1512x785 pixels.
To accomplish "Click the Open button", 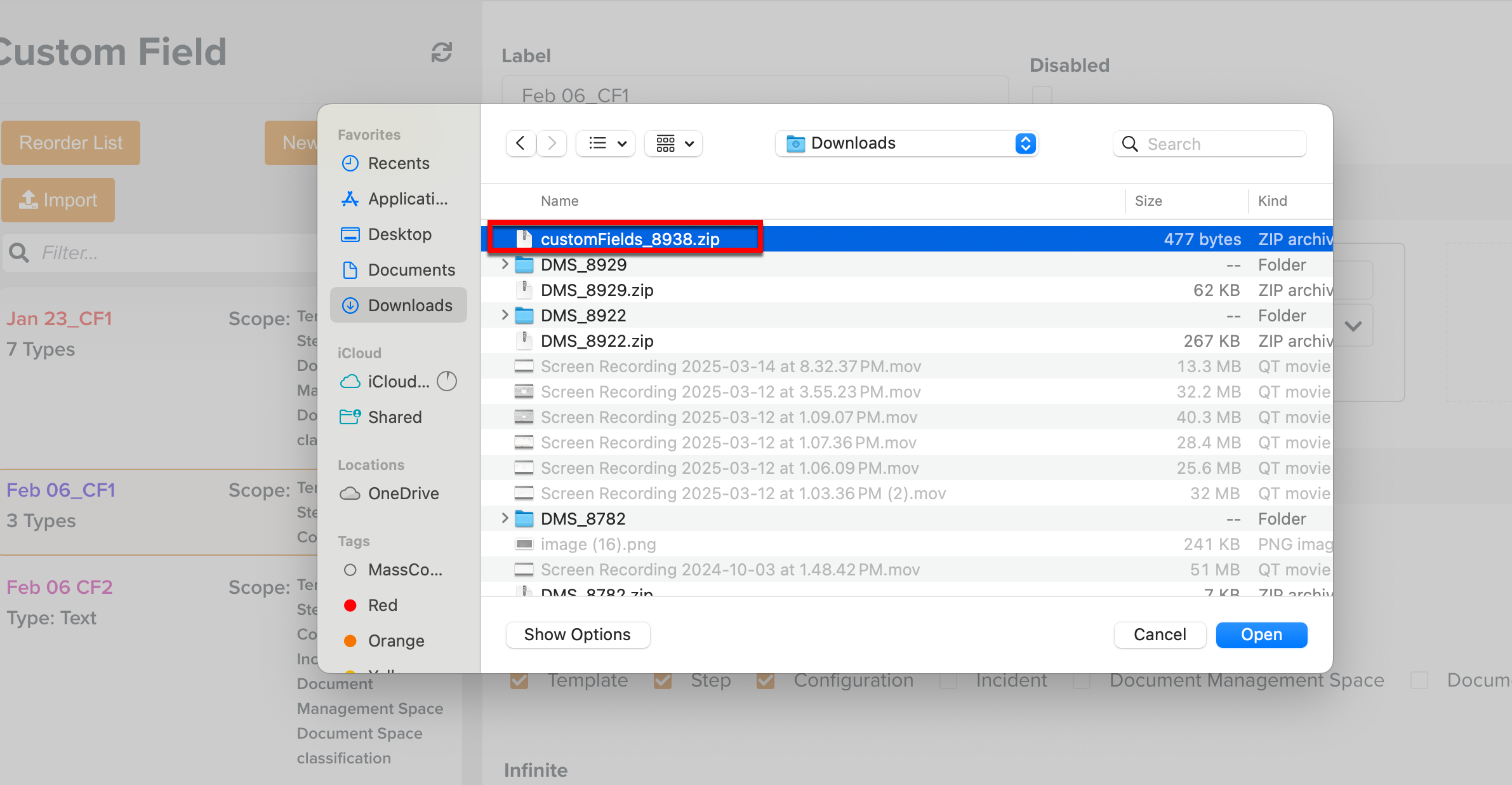I will [1261, 634].
